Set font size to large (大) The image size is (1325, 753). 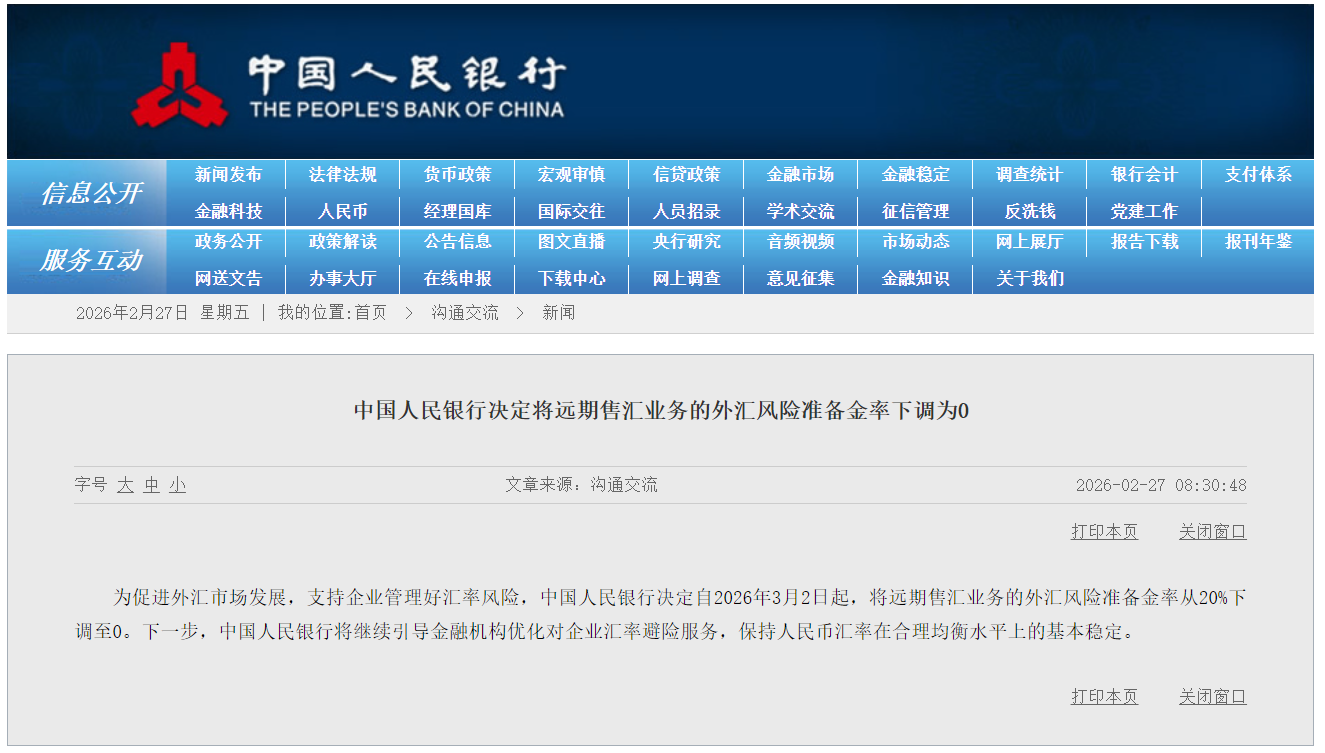point(125,485)
